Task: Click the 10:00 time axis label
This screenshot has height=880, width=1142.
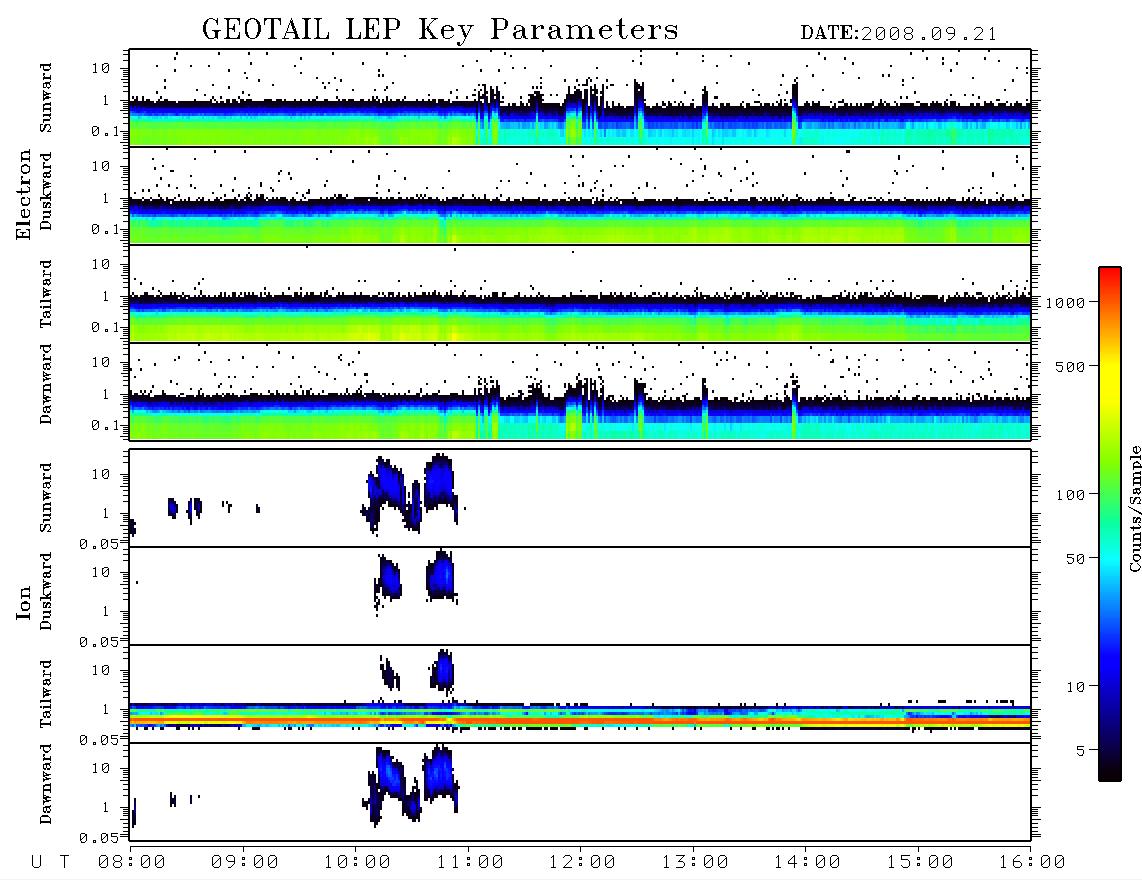Action: (357, 863)
